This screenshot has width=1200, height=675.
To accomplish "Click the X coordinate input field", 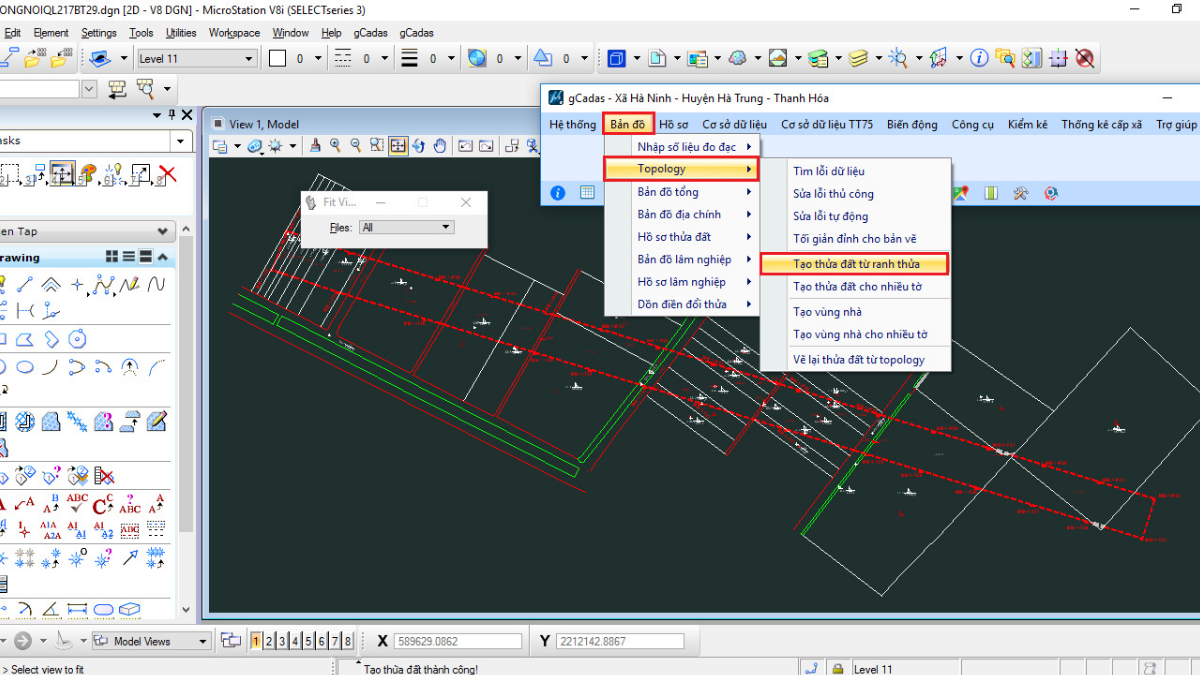I will pyautogui.click(x=457, y=641).
